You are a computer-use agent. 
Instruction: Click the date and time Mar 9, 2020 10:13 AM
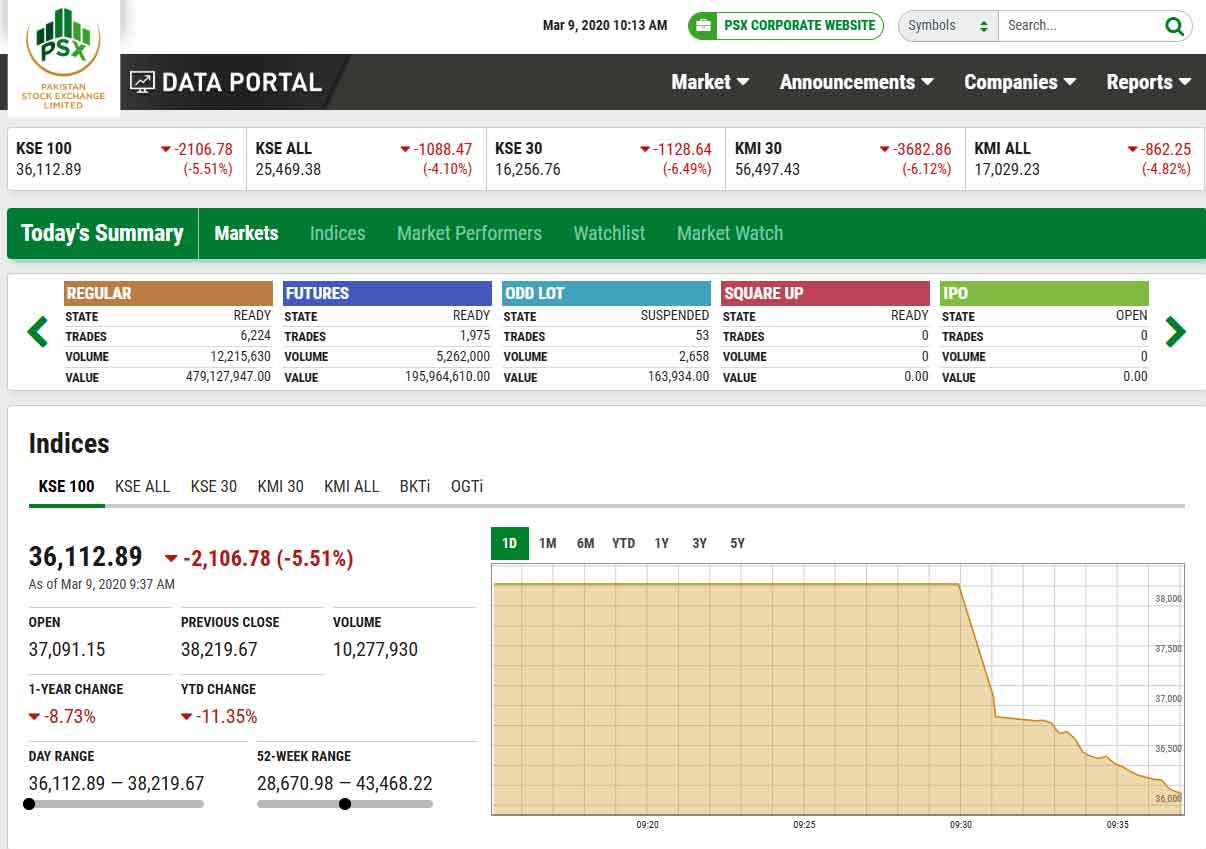pyautogui.click(x=605, y=26)
